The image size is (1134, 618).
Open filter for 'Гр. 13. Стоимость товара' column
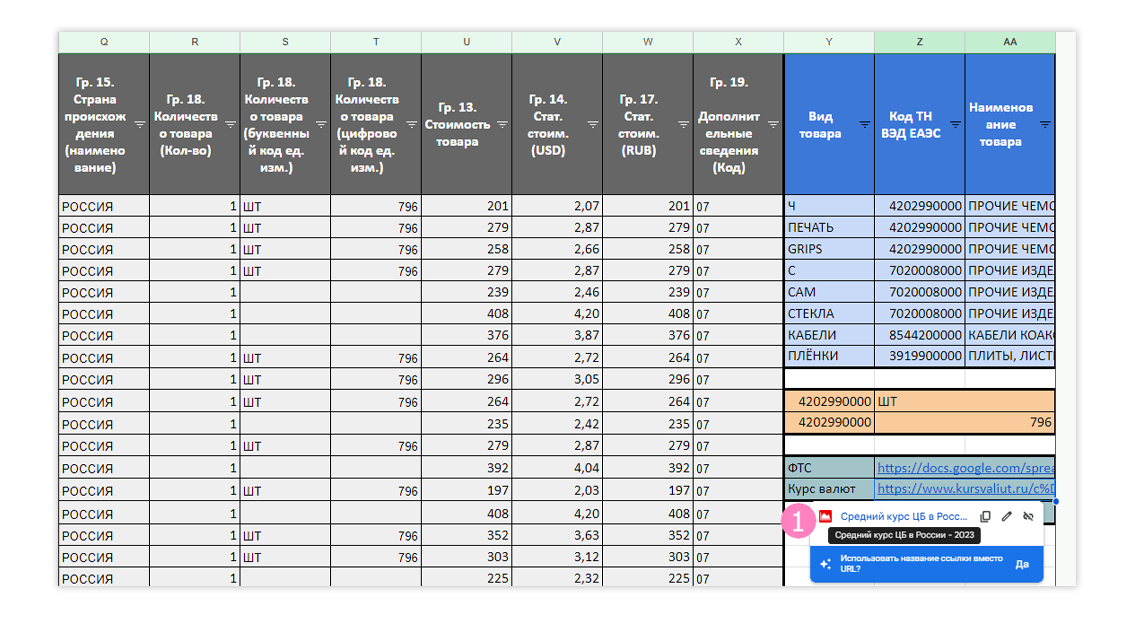tap(502, 124)
